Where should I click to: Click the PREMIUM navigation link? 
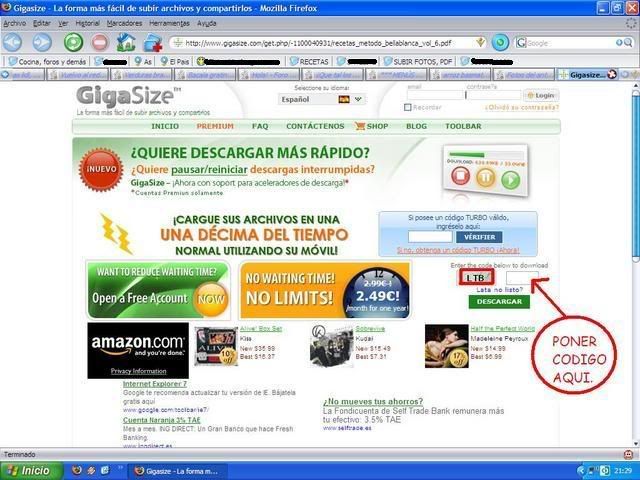pyautogui.click(x=215, y=126)
